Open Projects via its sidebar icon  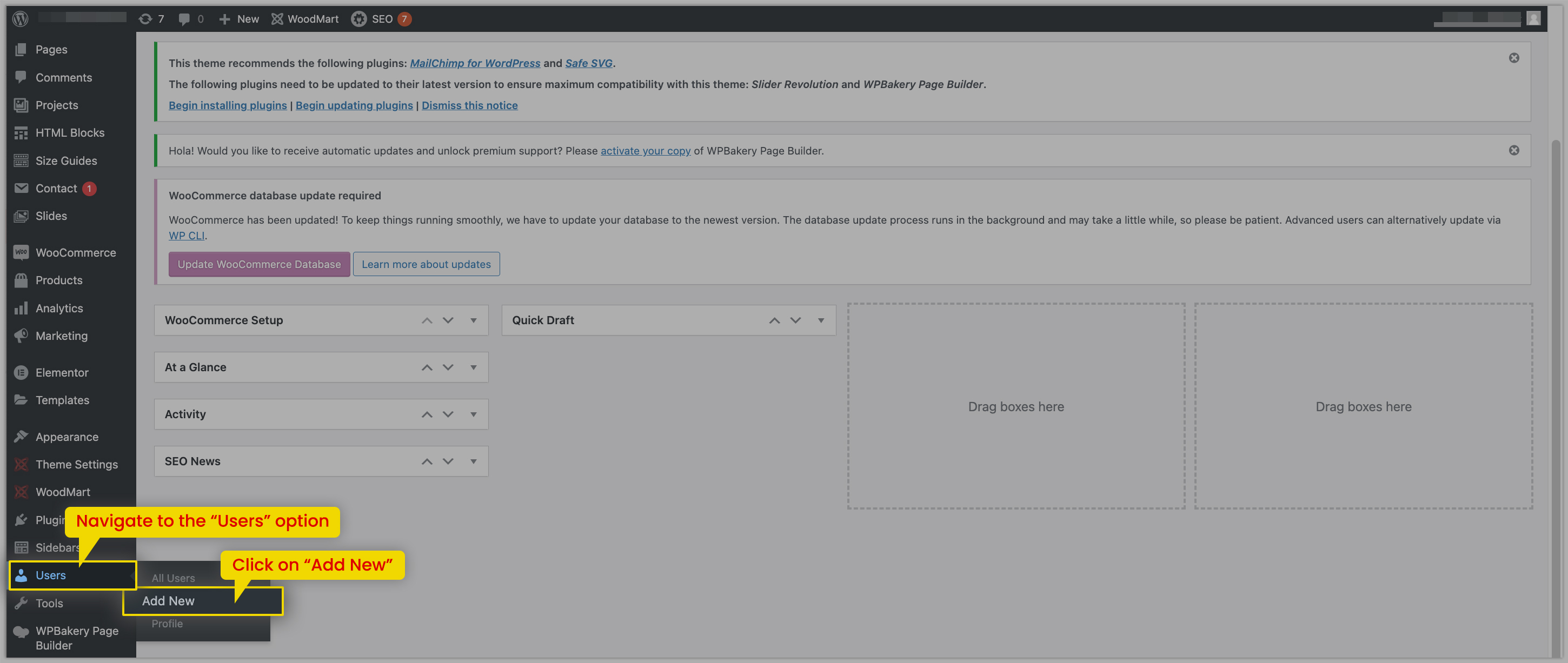coord(21,105)
